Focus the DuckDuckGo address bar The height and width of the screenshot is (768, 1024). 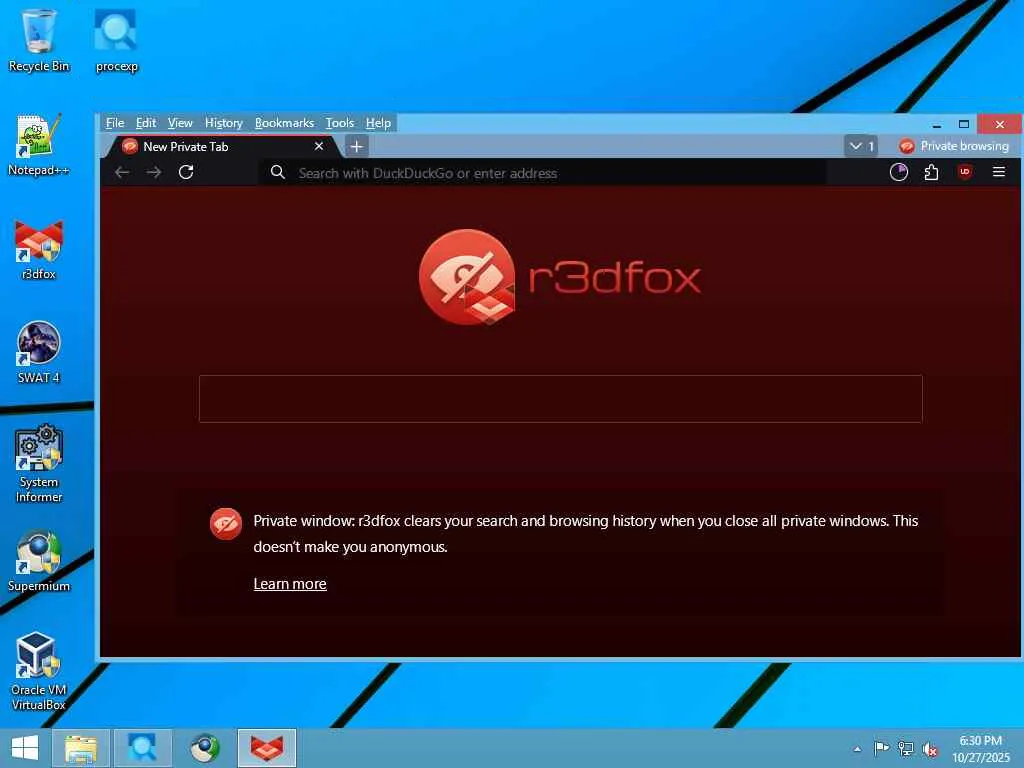tap(542, 173)
